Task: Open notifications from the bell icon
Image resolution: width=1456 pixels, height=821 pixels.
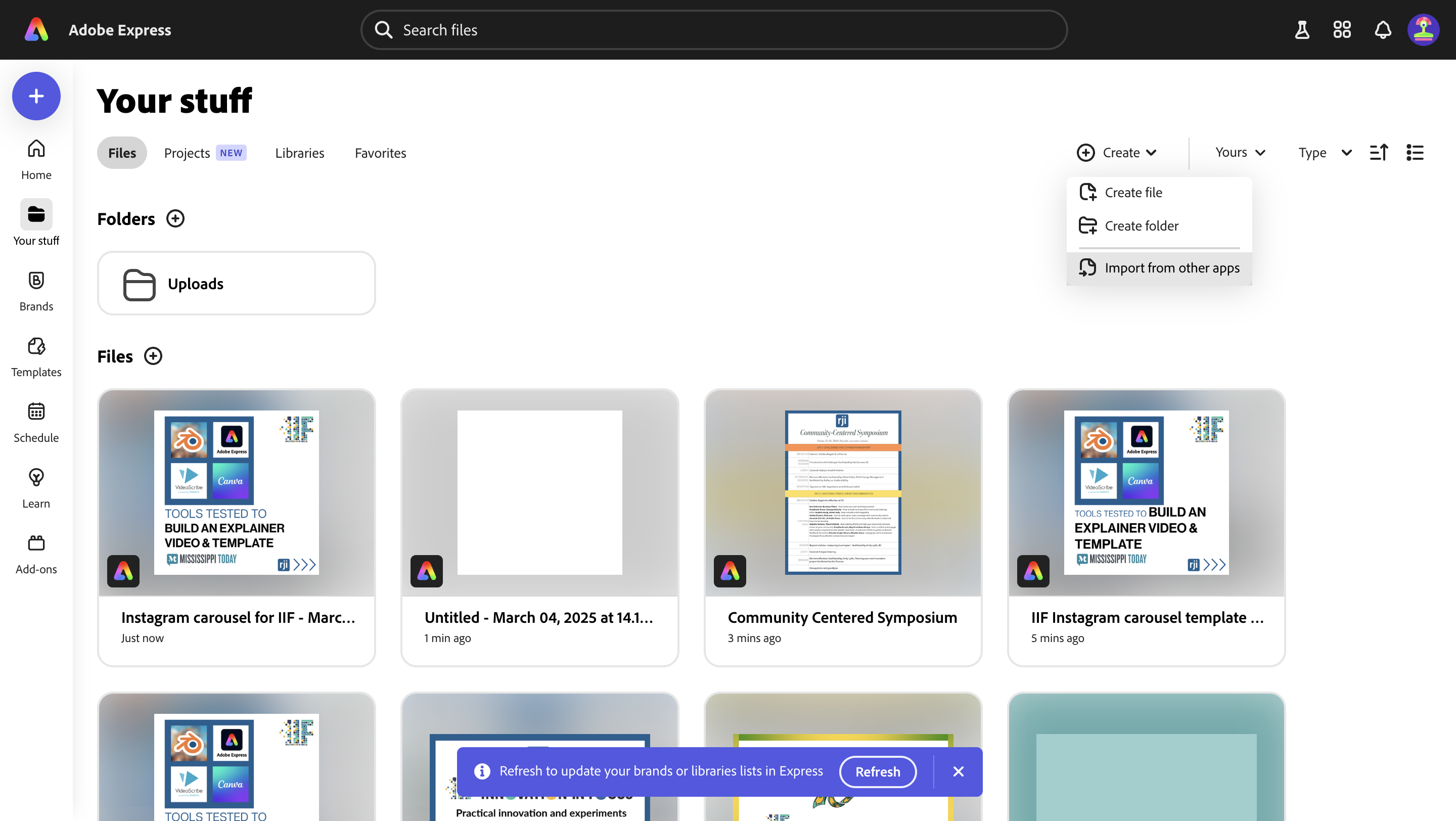Action: [x=1383, y=30]
